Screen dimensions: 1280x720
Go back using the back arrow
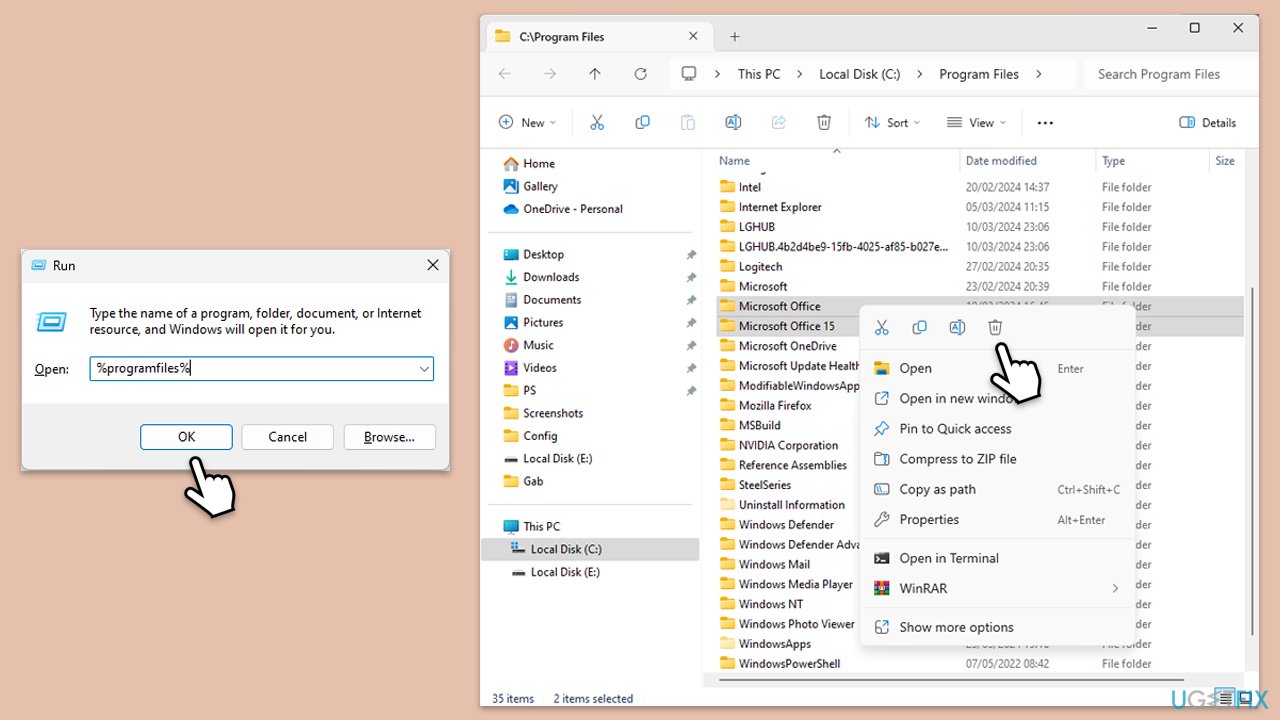click(504, 74)
